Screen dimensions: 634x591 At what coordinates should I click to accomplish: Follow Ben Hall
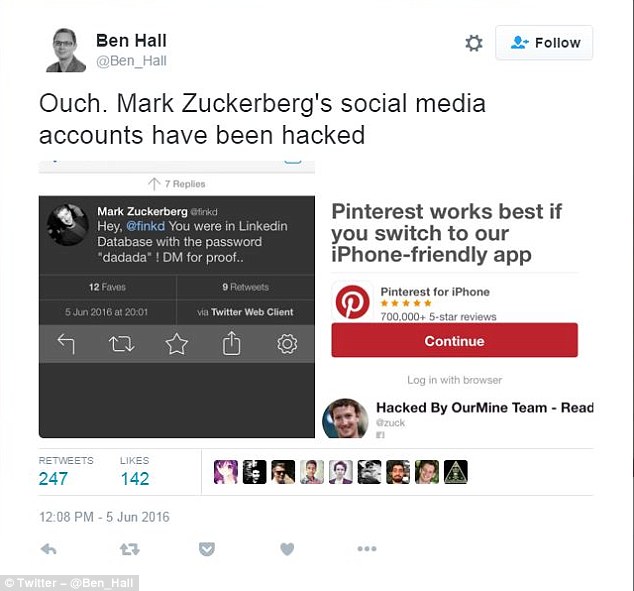[544, 43]
